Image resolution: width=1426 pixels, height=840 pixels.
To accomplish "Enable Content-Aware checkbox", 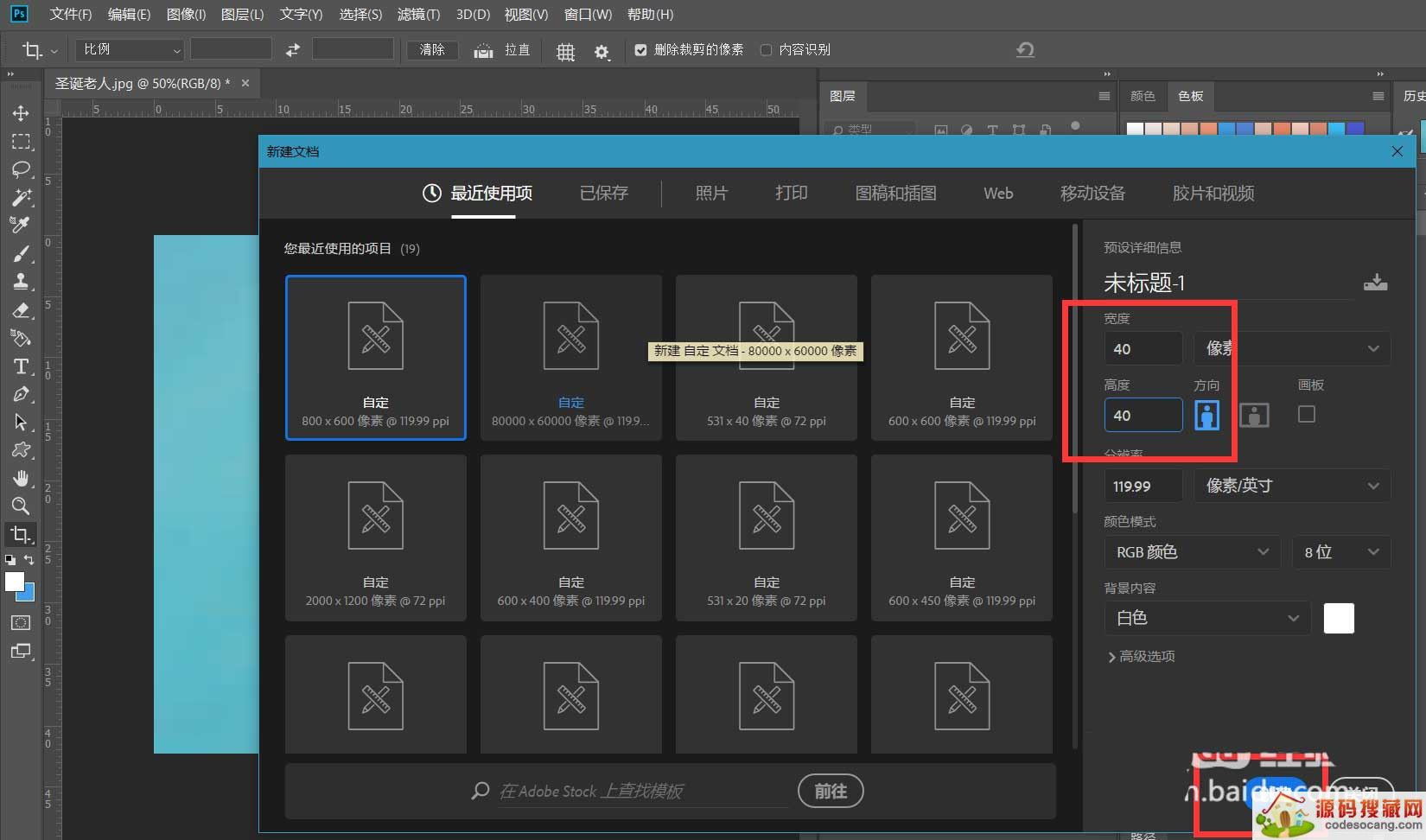I will (766, 50).
